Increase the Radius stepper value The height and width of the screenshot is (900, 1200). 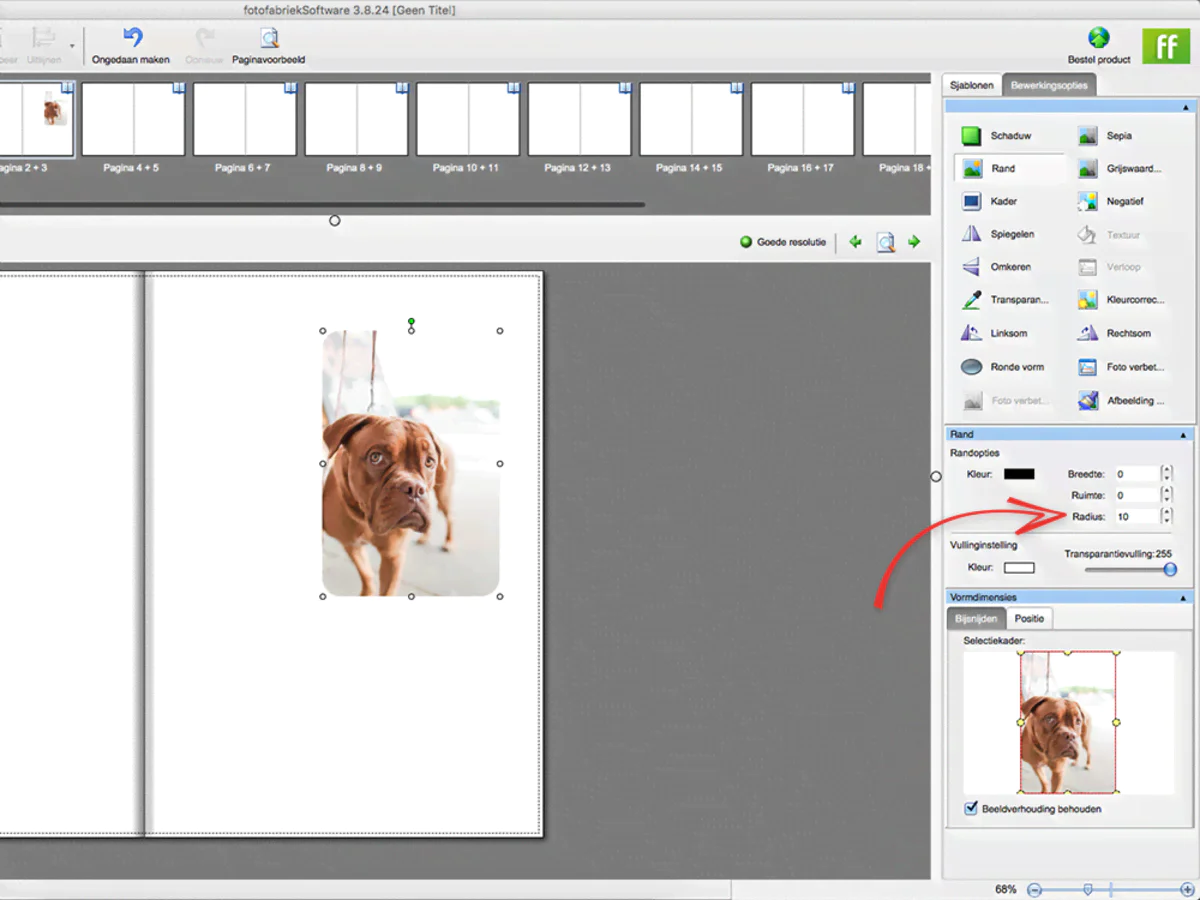(1166, 512)
